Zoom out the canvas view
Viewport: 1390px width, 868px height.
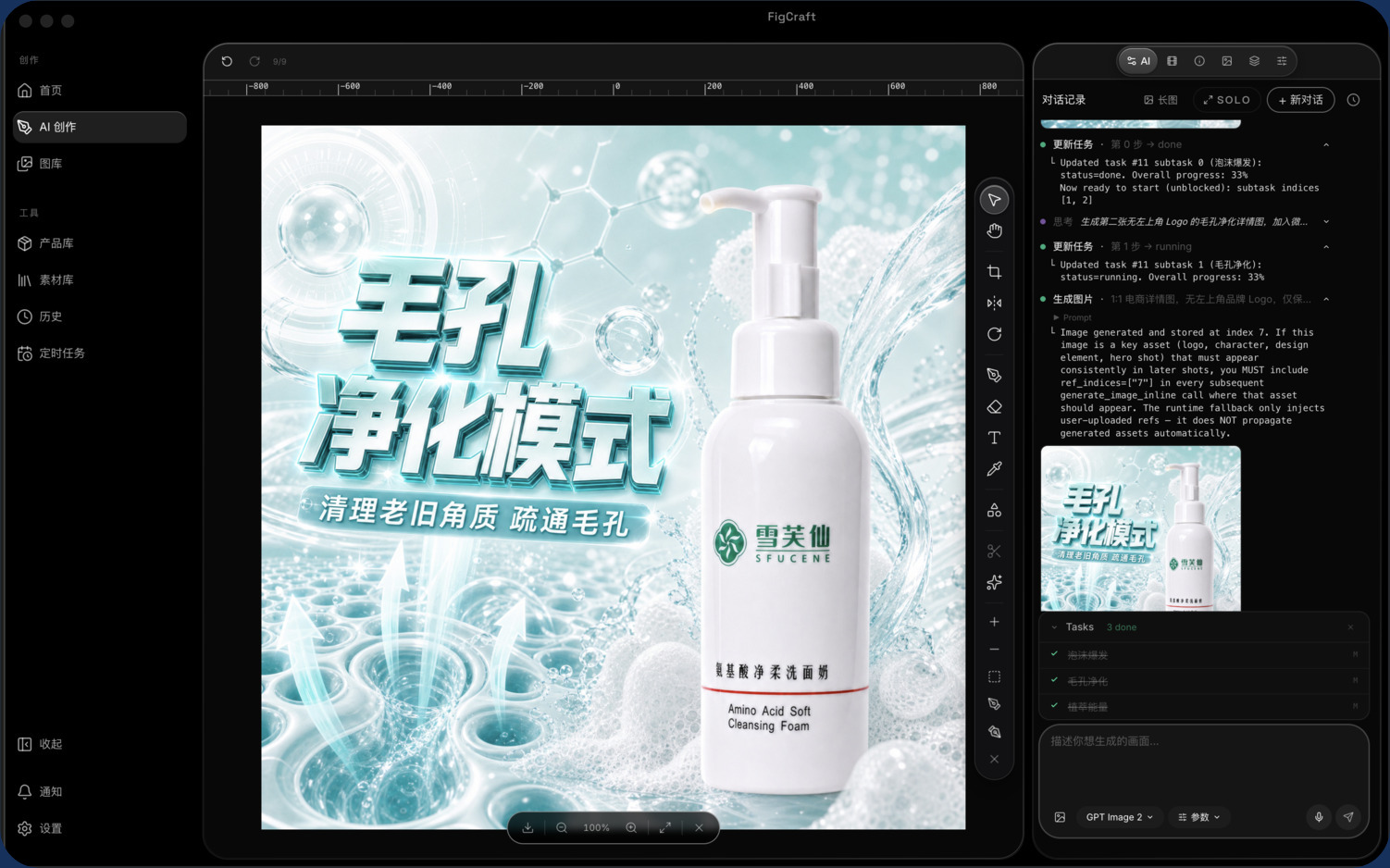tap(562, 827)
